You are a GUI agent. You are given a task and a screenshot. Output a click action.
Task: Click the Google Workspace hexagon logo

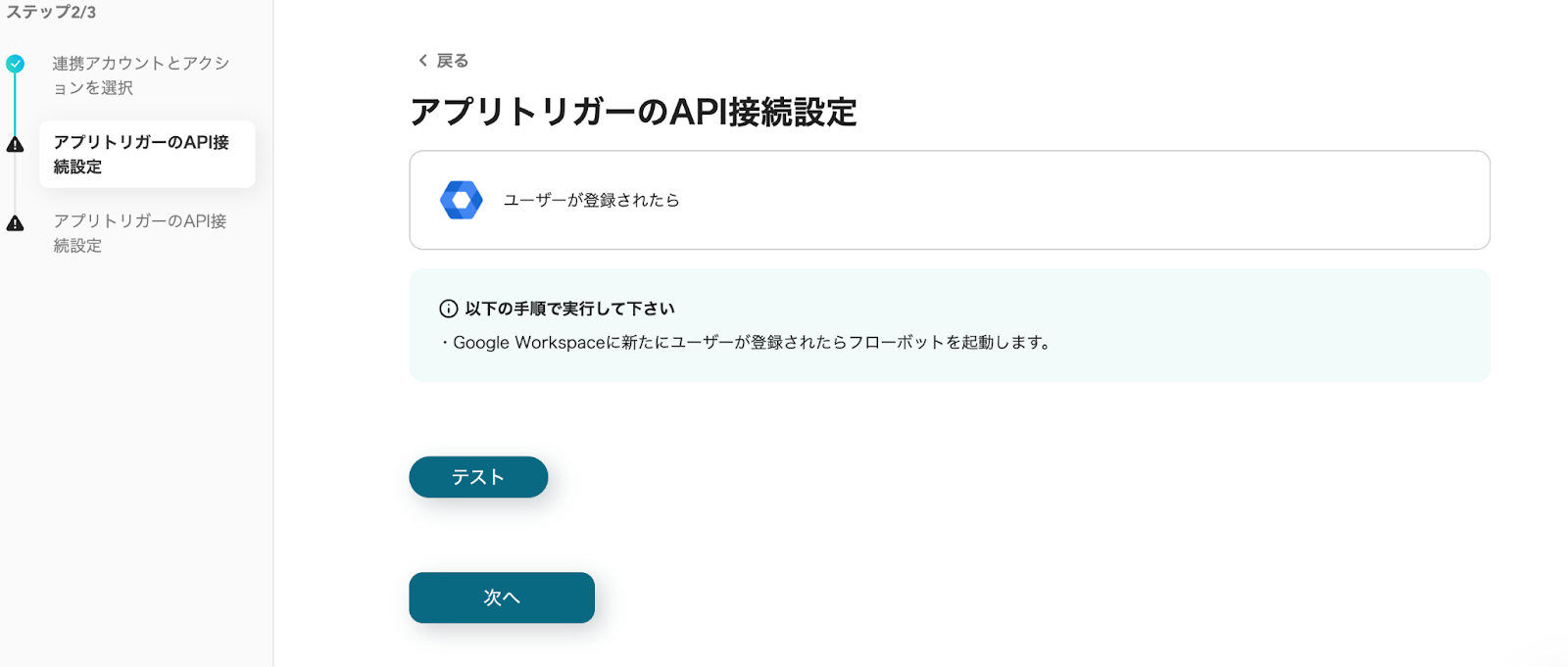[x=461, y=200]
